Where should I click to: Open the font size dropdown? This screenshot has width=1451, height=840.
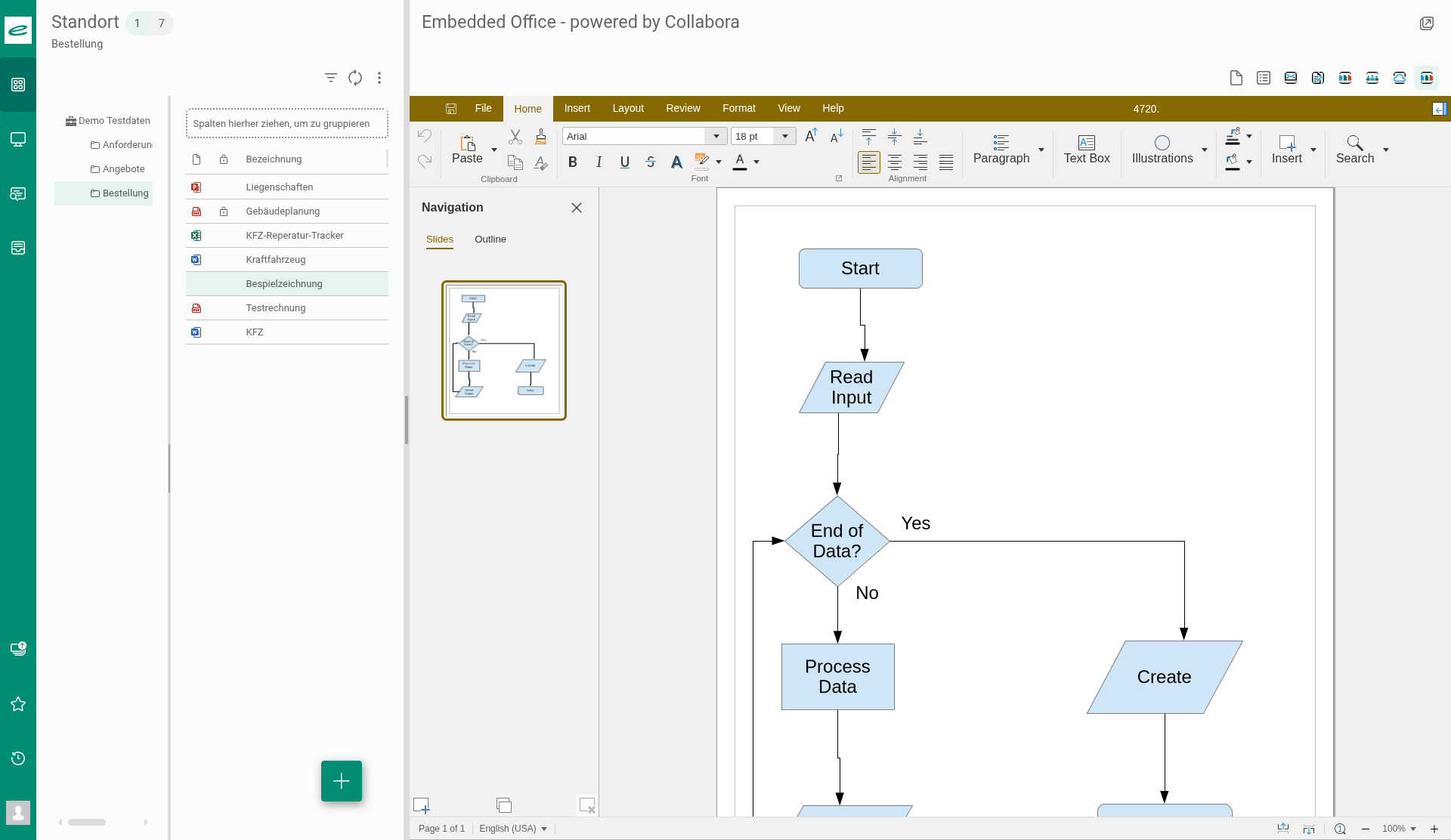(785, 137)
